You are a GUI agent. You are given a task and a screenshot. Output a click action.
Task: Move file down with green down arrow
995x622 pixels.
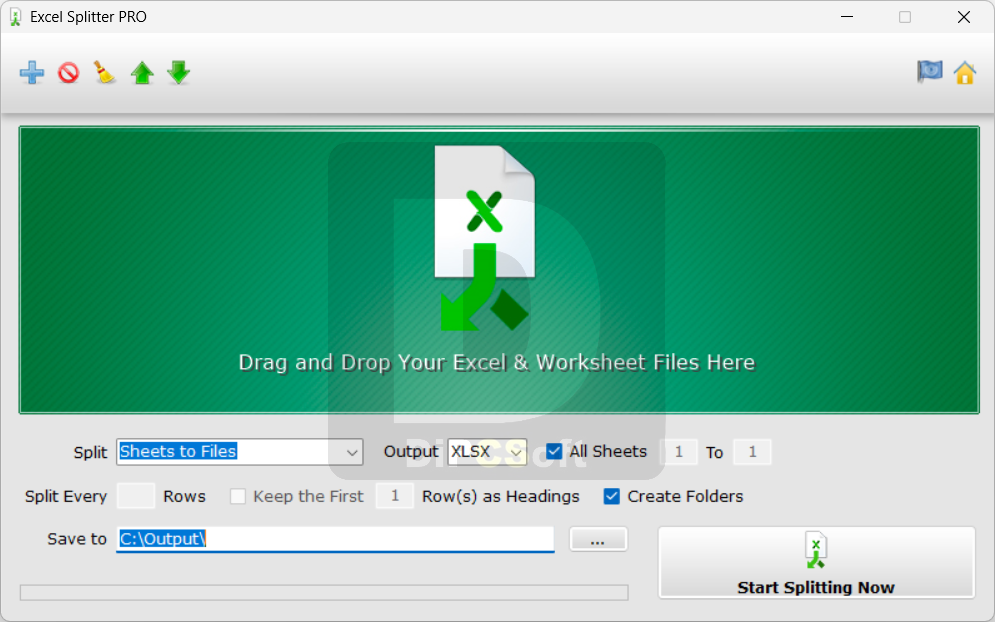179,73
